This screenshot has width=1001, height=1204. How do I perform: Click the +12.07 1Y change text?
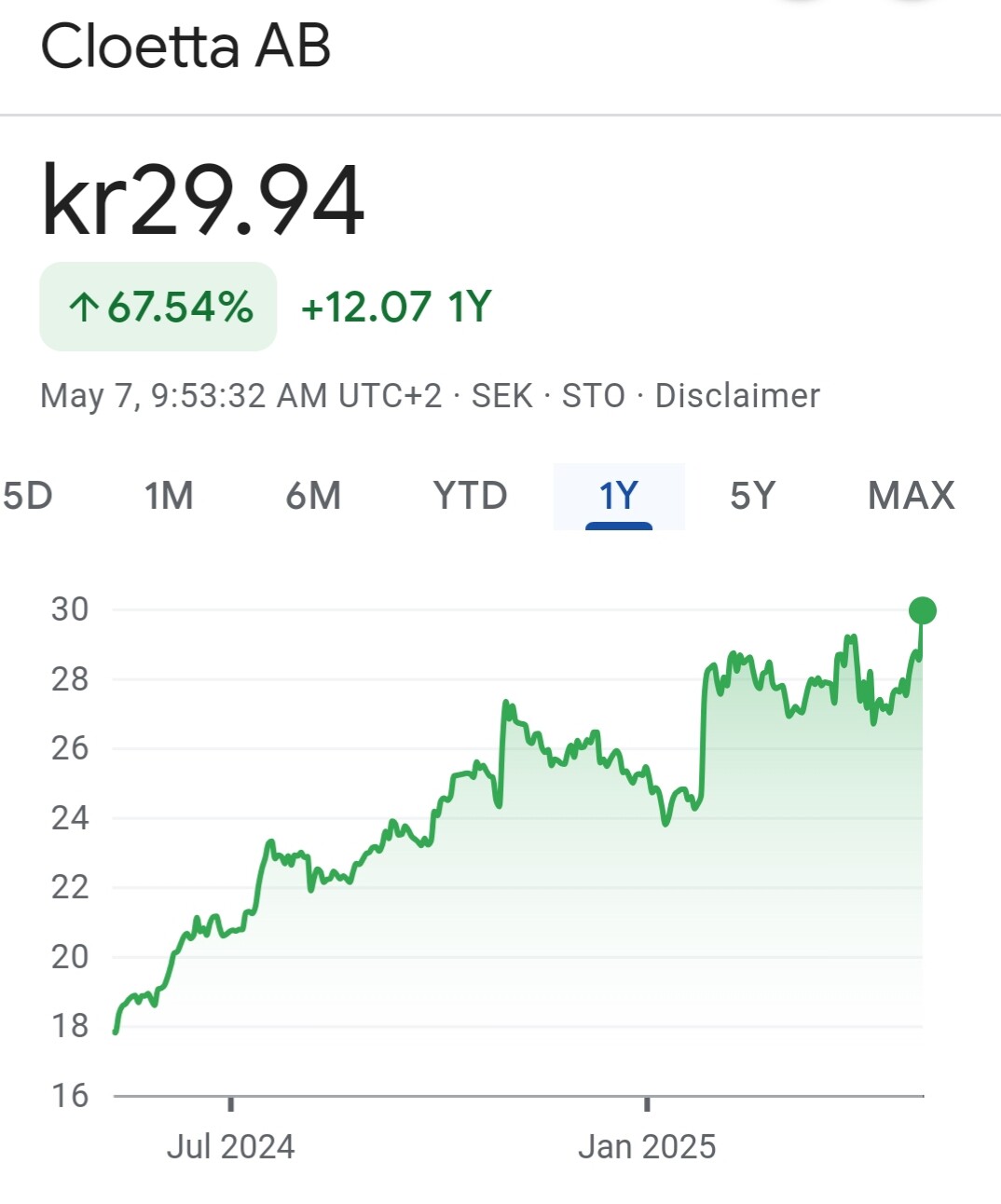click(396, 307)
